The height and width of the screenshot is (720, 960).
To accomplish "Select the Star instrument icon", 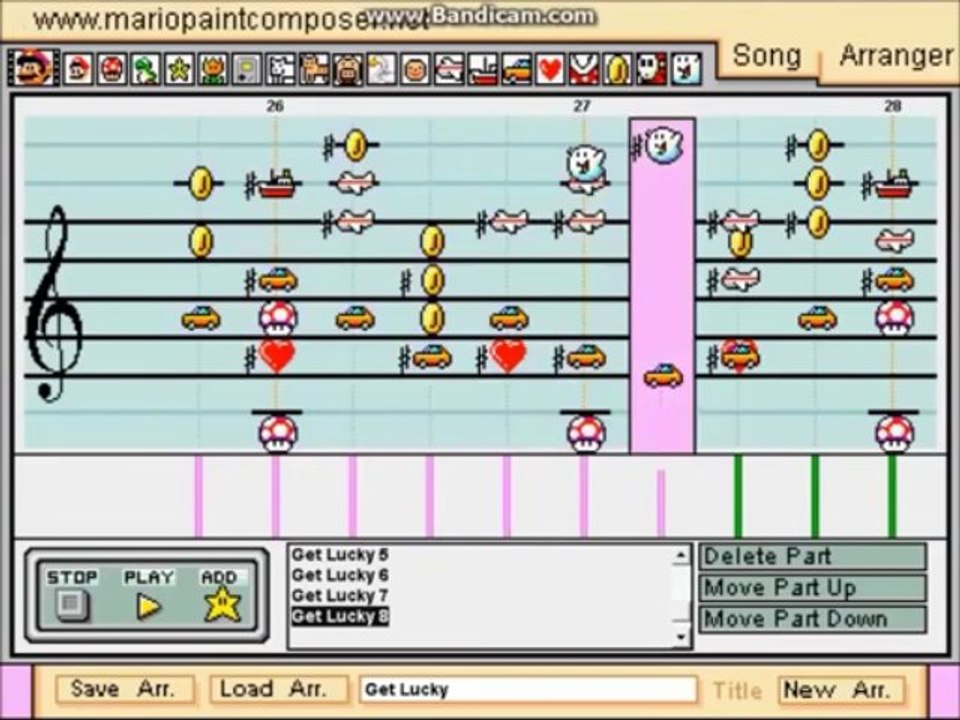I will click(x=179, y=69).
